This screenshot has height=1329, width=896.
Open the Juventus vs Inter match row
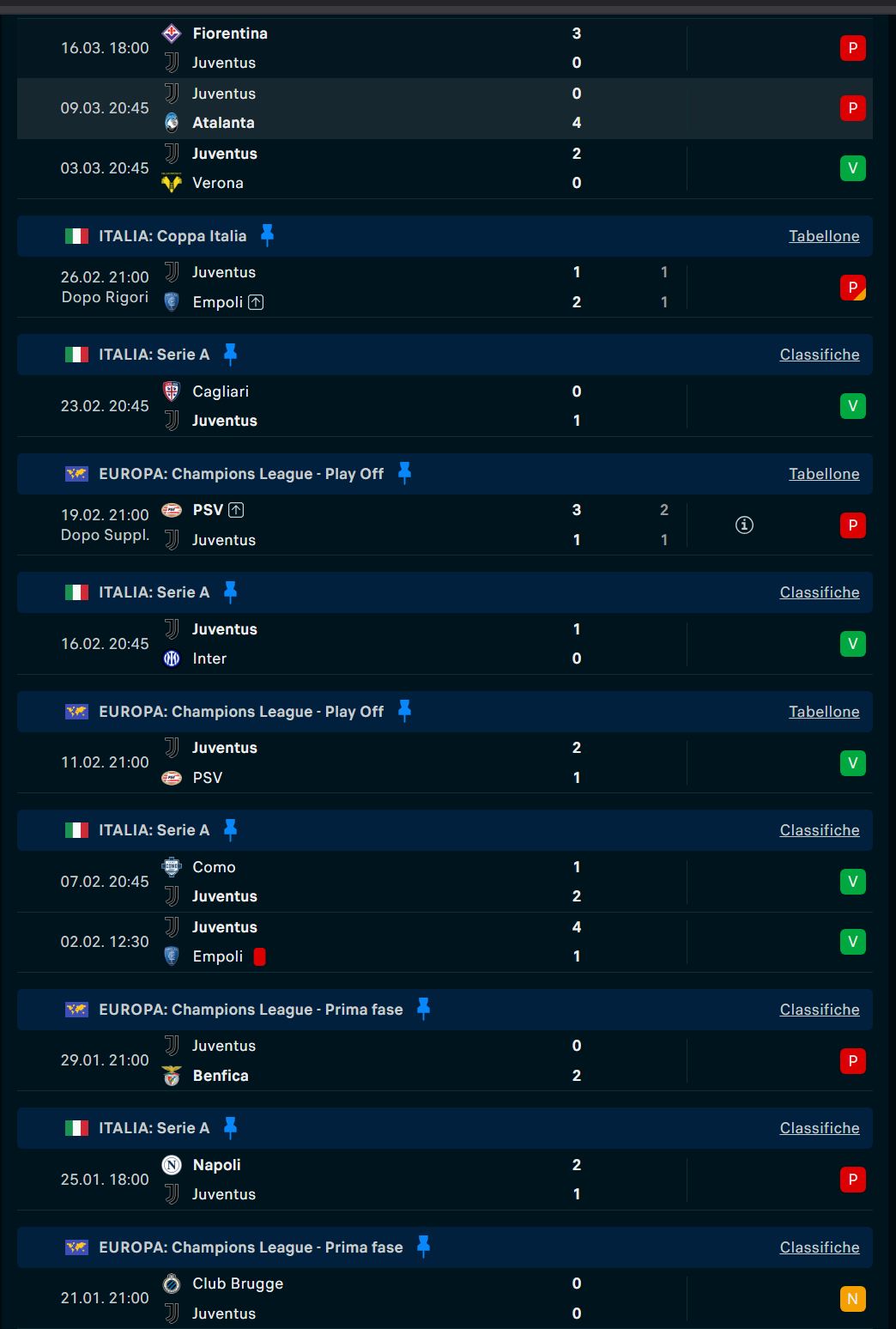click(445, 644)
